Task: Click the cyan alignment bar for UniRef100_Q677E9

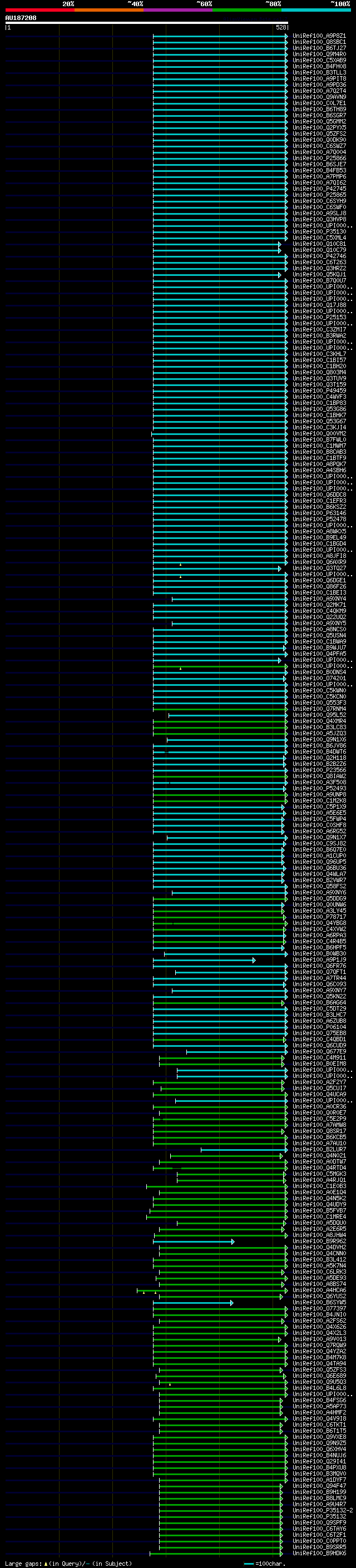Action: pos(237,1052)
